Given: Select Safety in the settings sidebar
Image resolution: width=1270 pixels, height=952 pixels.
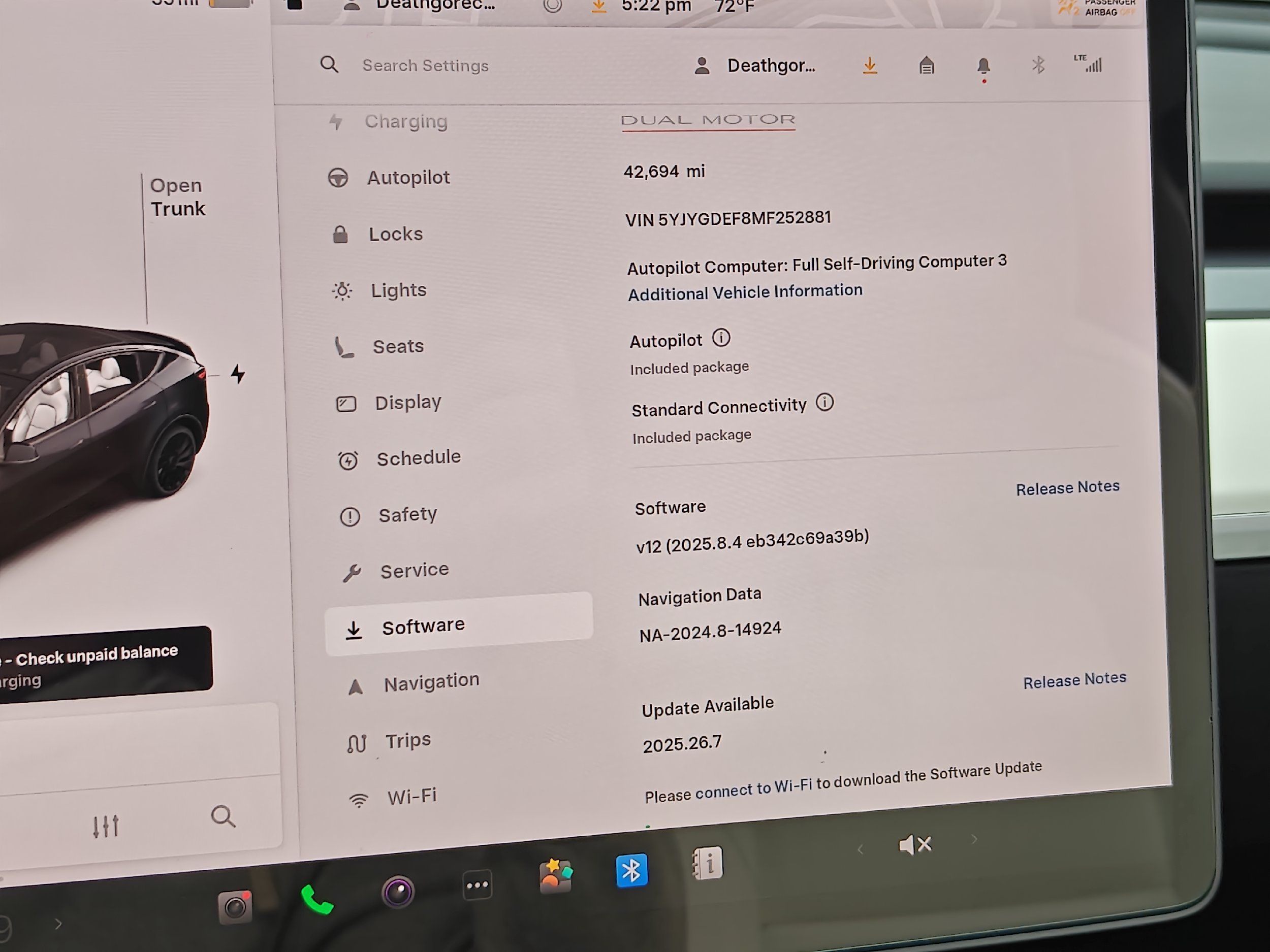Looking at the screenshot, I should pyautogui.click(x=389, y=515).
